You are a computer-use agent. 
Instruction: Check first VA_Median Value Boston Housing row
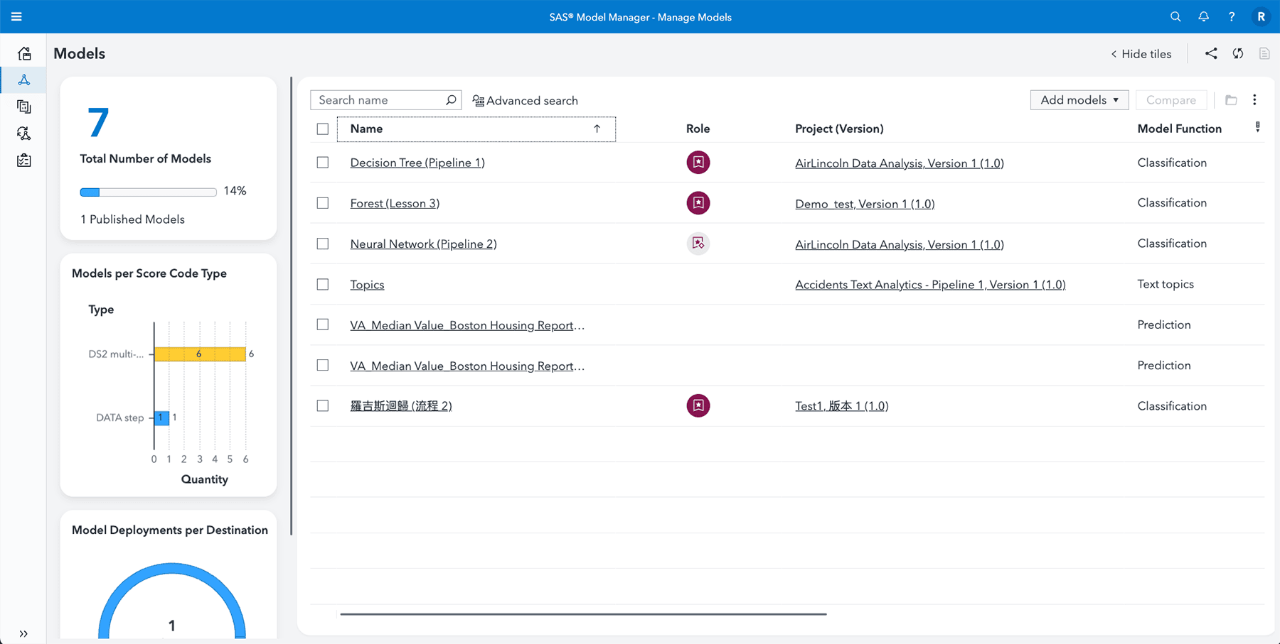pos(322,324)
